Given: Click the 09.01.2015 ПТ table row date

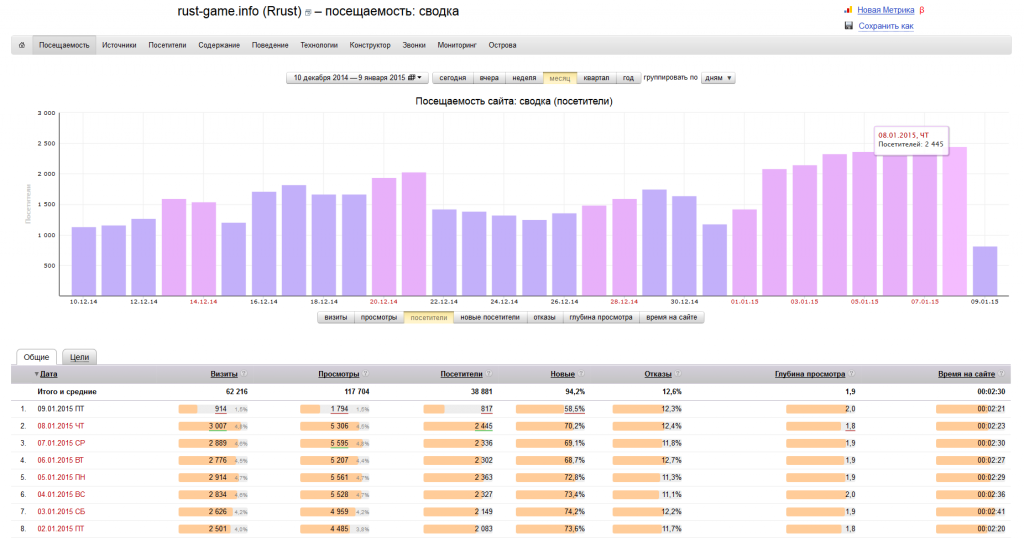Looking at the screenshot, I should pyautogui.click(x=61, y=409).
